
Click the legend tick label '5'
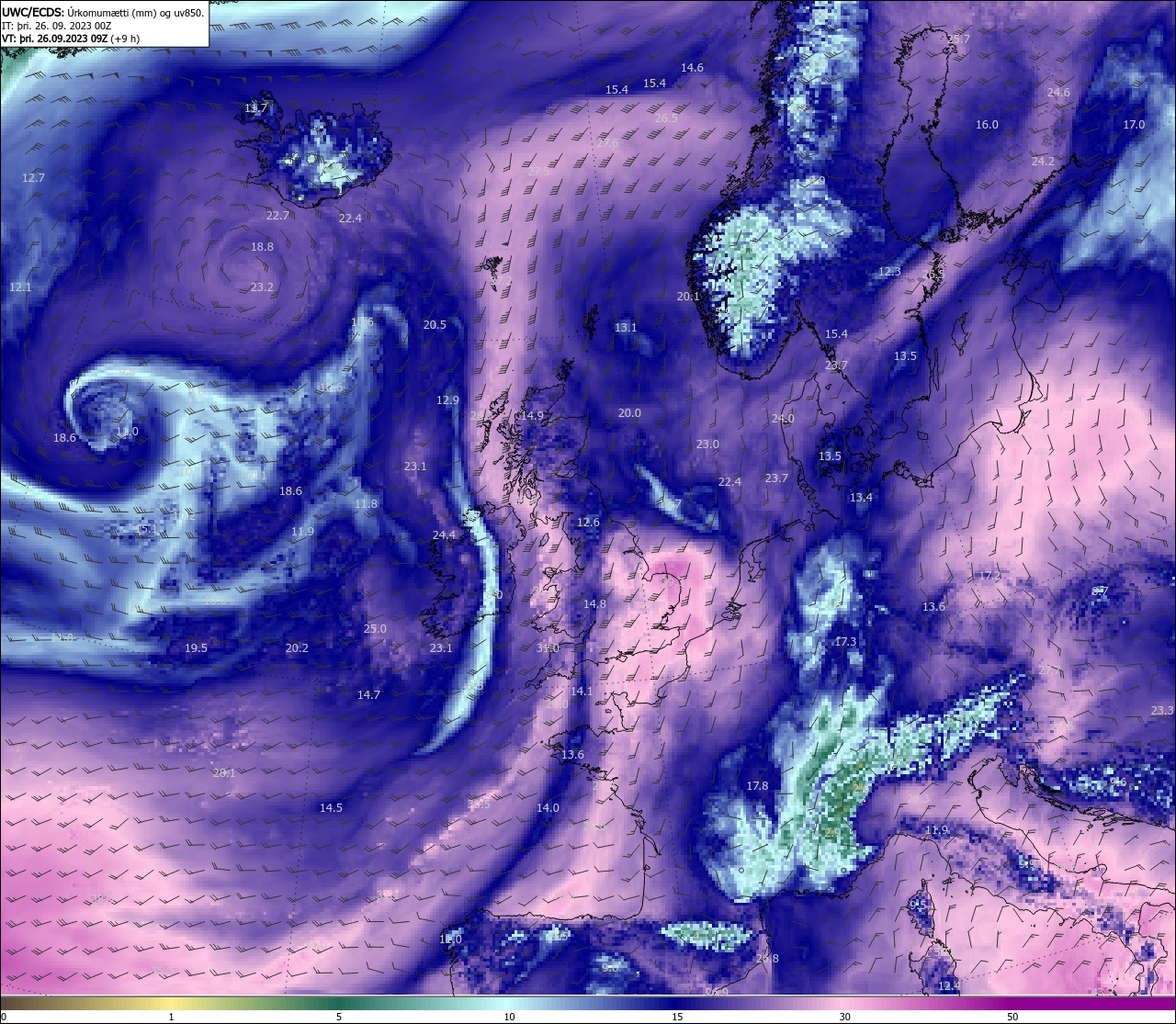point(339,1017)
